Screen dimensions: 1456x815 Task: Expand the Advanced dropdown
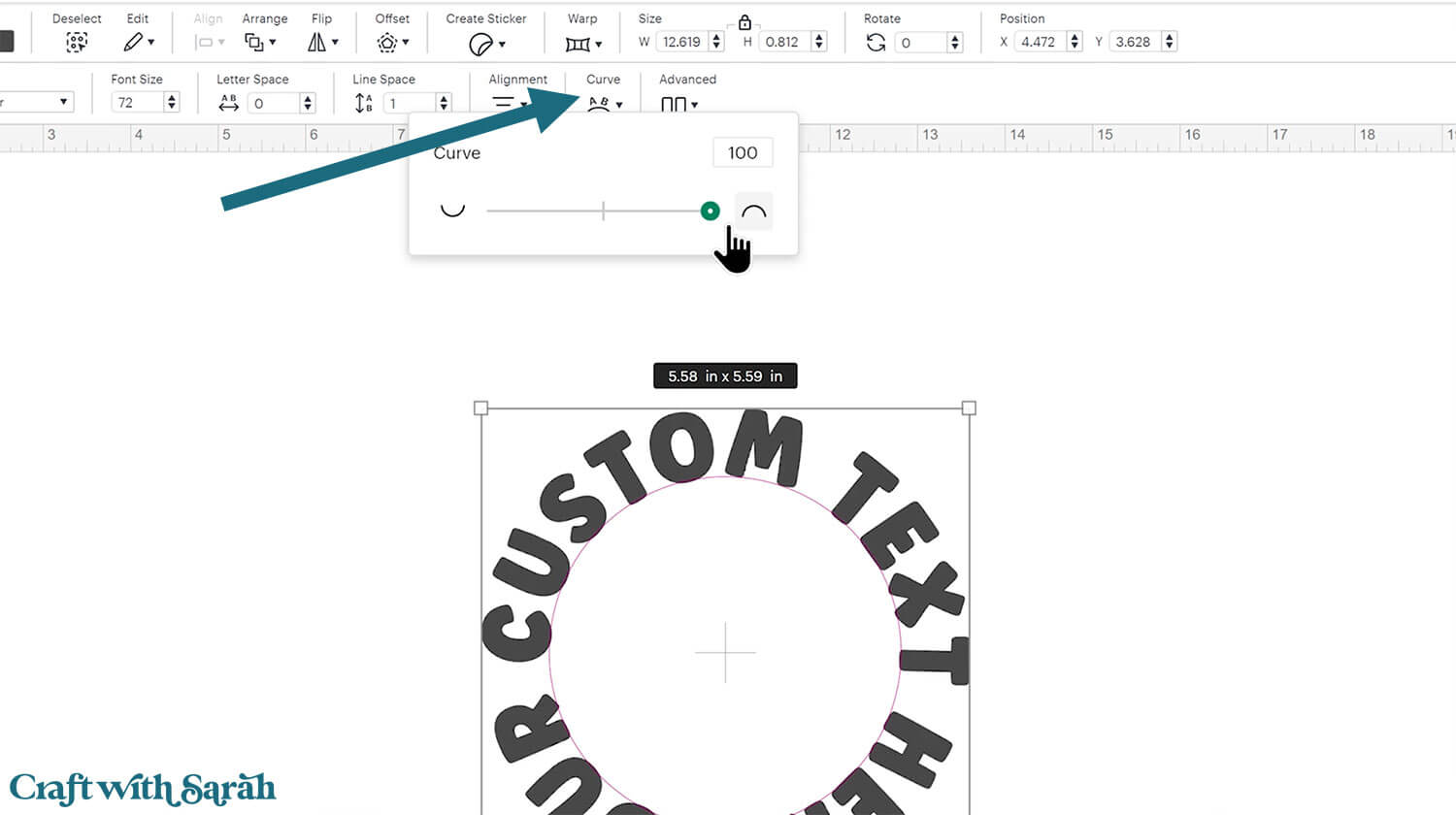[x=678, y=103]
